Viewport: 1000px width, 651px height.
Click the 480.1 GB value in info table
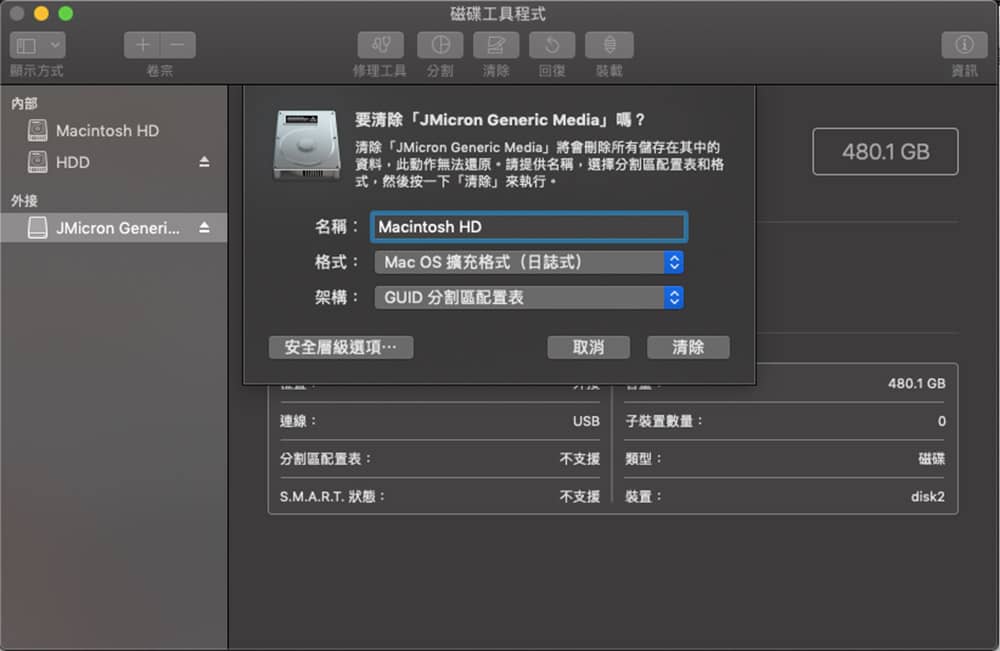[917, 384]
